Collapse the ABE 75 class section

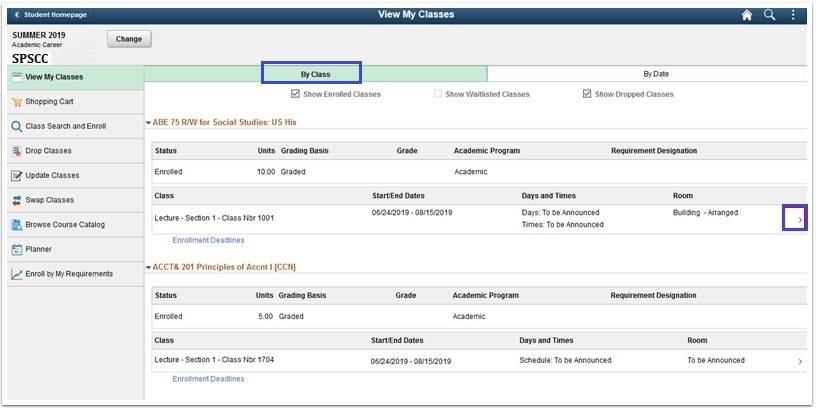pyautogui.click(x=148, y=123)
